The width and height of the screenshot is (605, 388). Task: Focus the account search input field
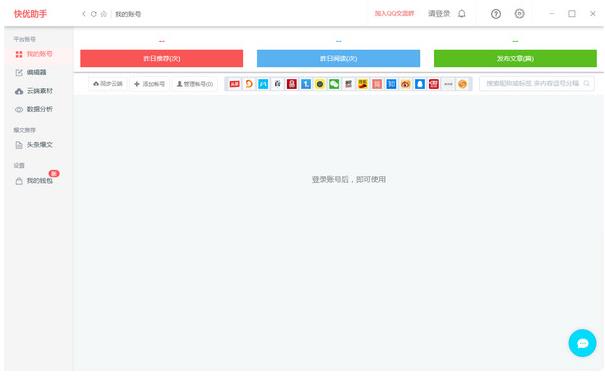[x=536, y=83]
